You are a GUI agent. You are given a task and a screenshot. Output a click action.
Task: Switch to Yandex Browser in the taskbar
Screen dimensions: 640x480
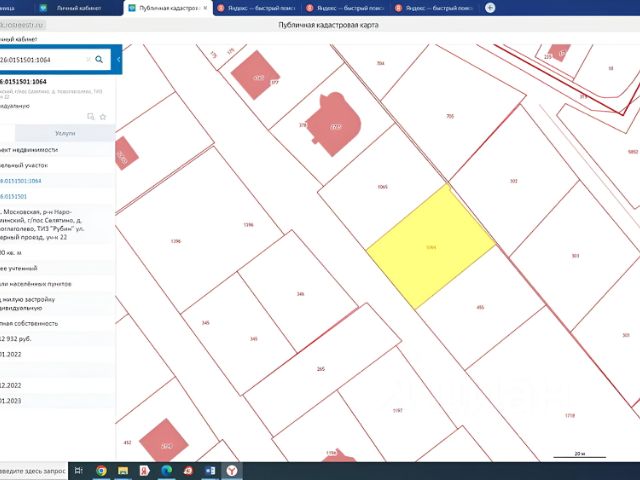coord(232,471)
